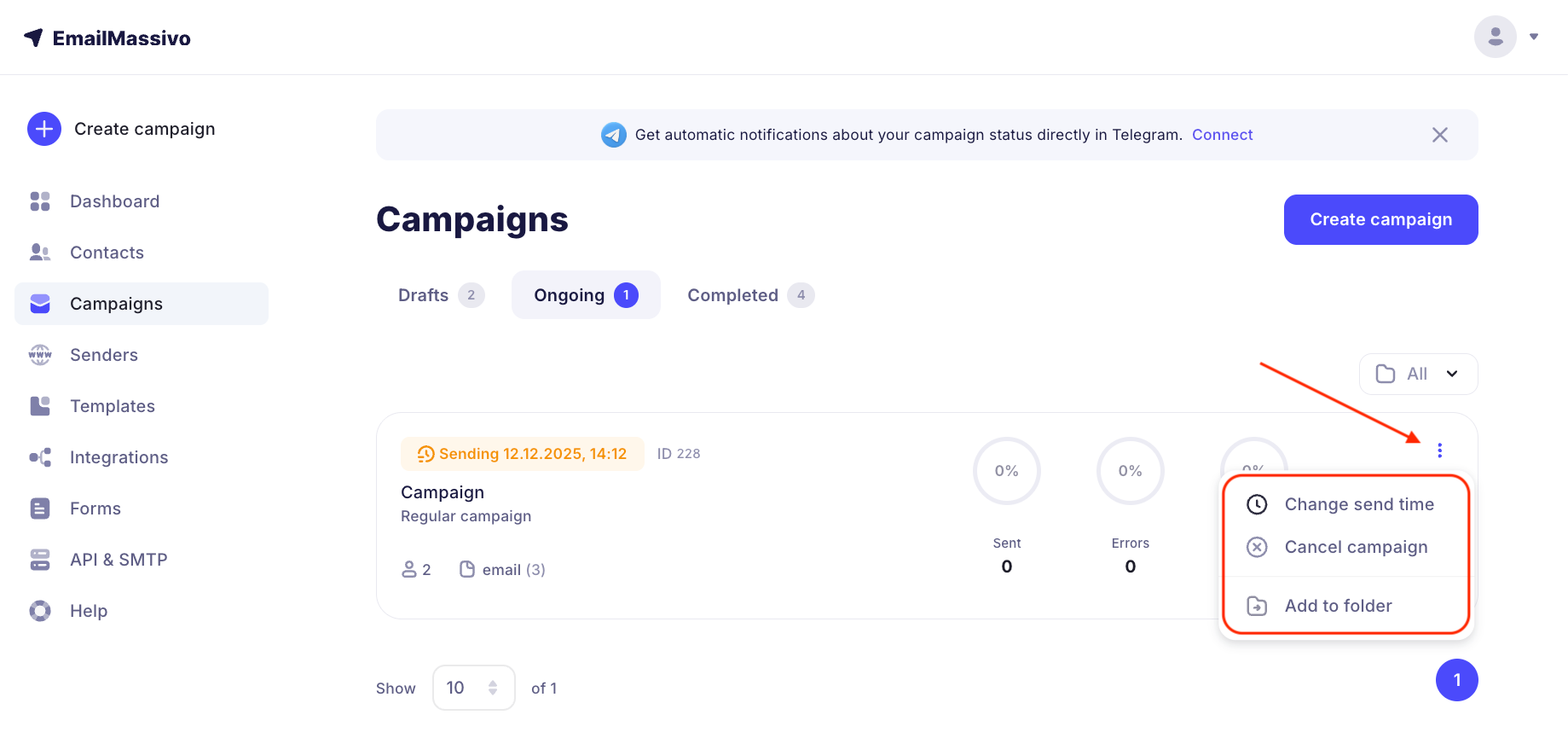1568x738 pixels.
Task: Click the plus icon beside Create campaign
Action: click(x=44, y=129)
